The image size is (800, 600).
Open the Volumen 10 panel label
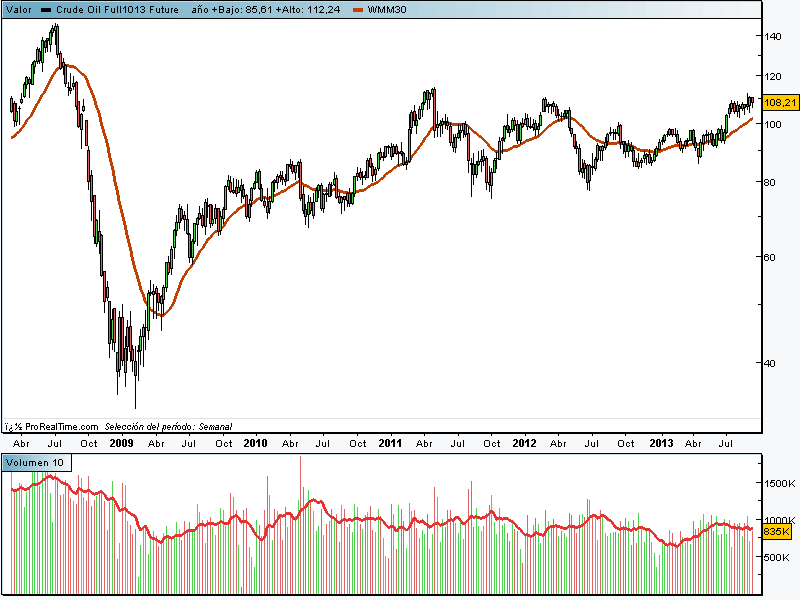tap(35, 462)
